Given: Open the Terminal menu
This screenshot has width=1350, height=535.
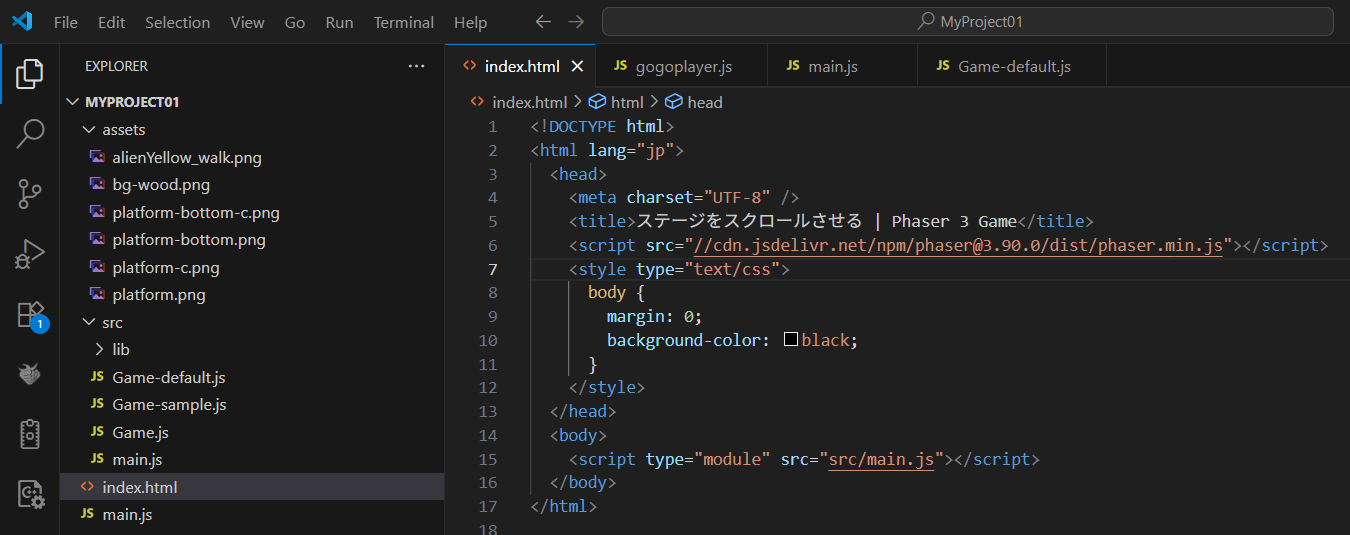Looking at the screenshot, I should 404,22.
